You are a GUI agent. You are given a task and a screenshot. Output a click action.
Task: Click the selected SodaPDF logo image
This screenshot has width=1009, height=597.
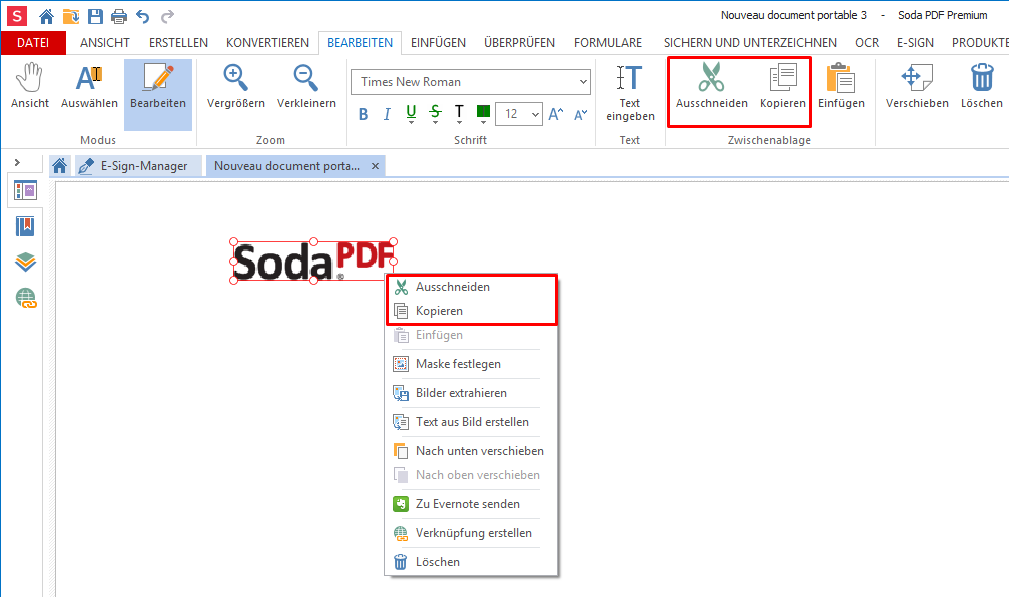(x=313, y=261)
